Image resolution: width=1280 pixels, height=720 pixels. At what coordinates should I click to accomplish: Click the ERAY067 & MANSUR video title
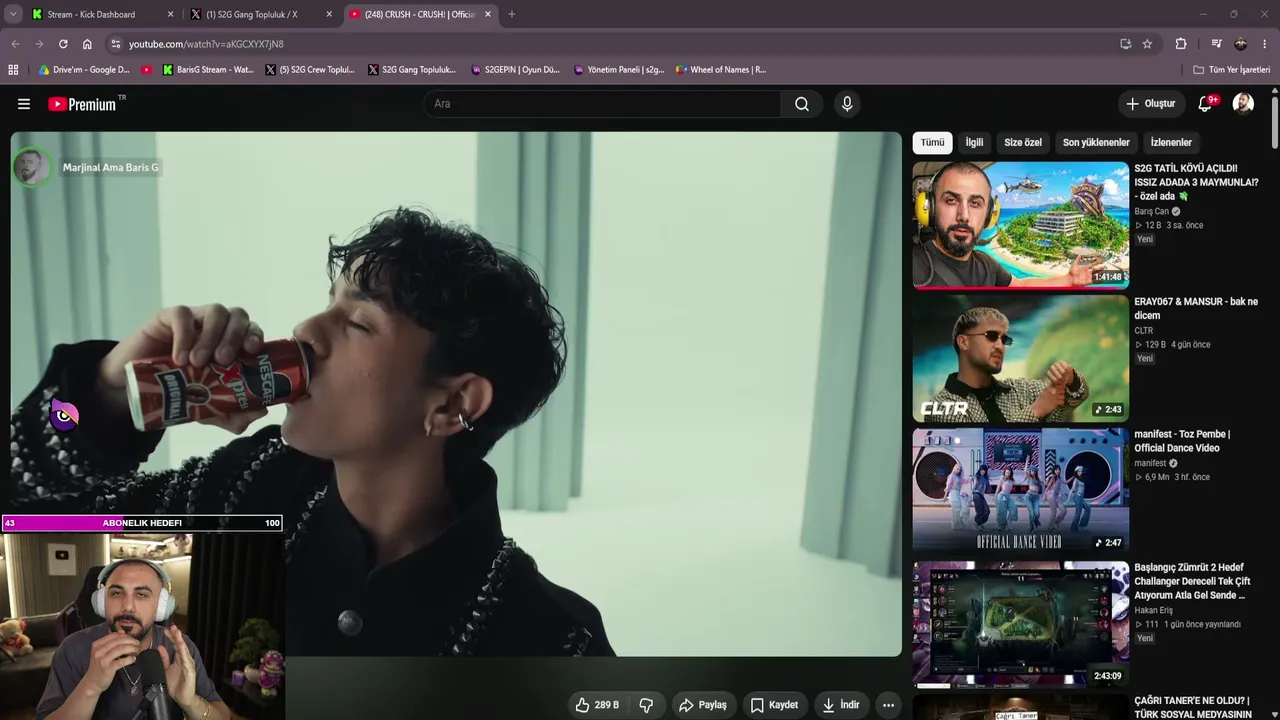click(x=1196, y=308)
